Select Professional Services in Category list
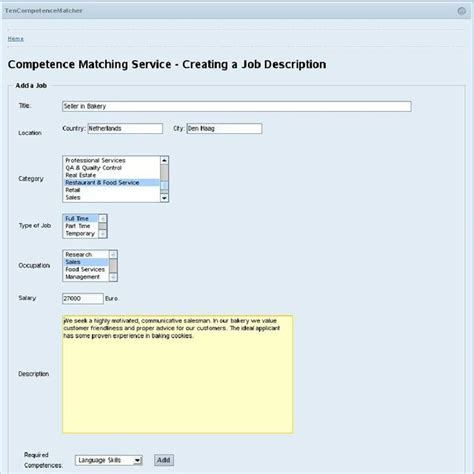The width and height of the screenshot is (474, 474). tap(111, 160)
